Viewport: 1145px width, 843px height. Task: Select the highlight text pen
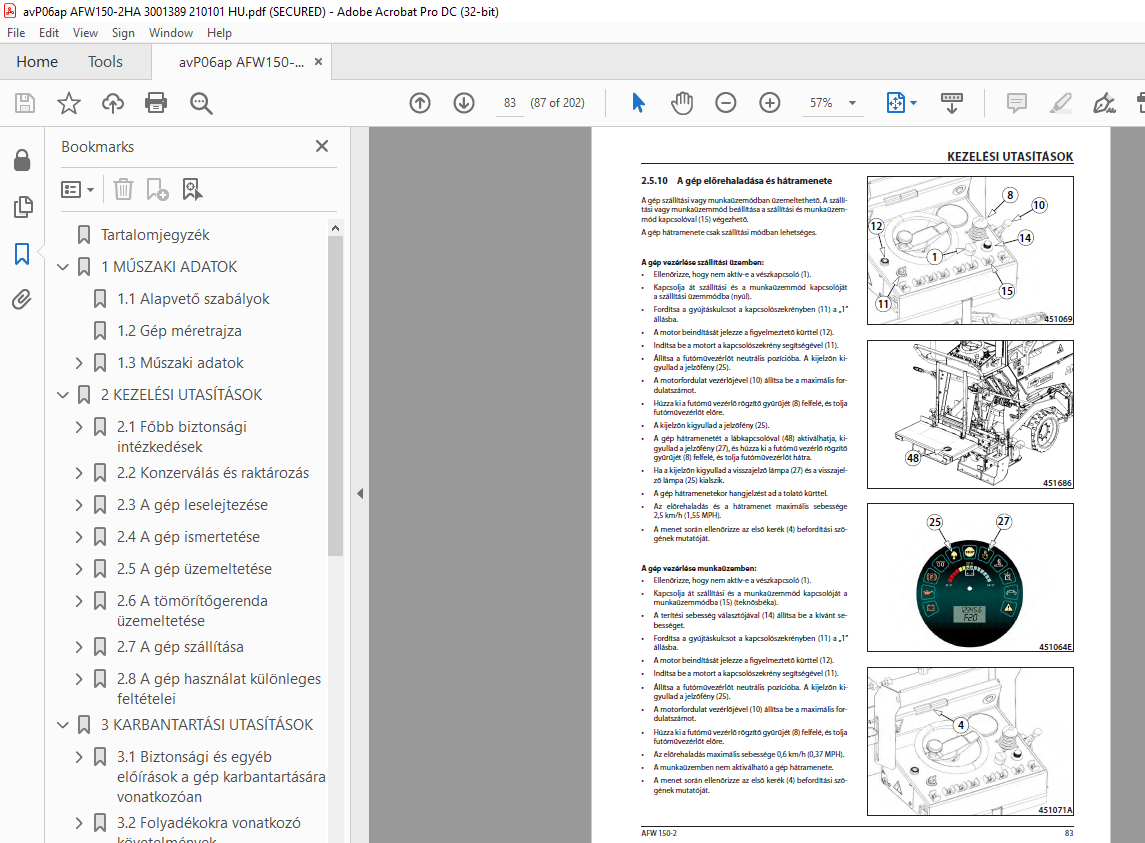point(1060,103)
